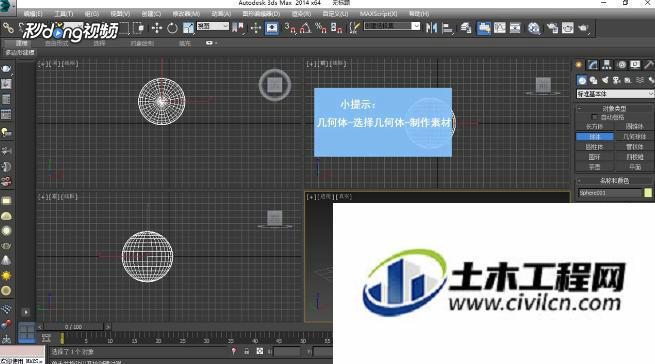Toggle Spinner Snap

click(x=336, y=28)
